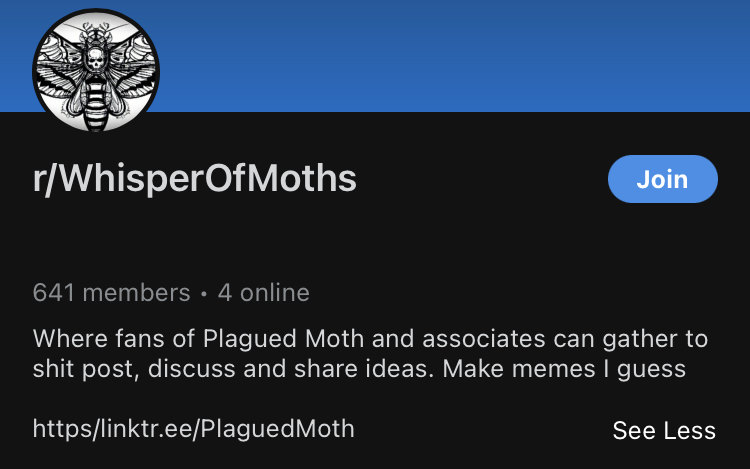Click the word 'associates' in the description

484,339
